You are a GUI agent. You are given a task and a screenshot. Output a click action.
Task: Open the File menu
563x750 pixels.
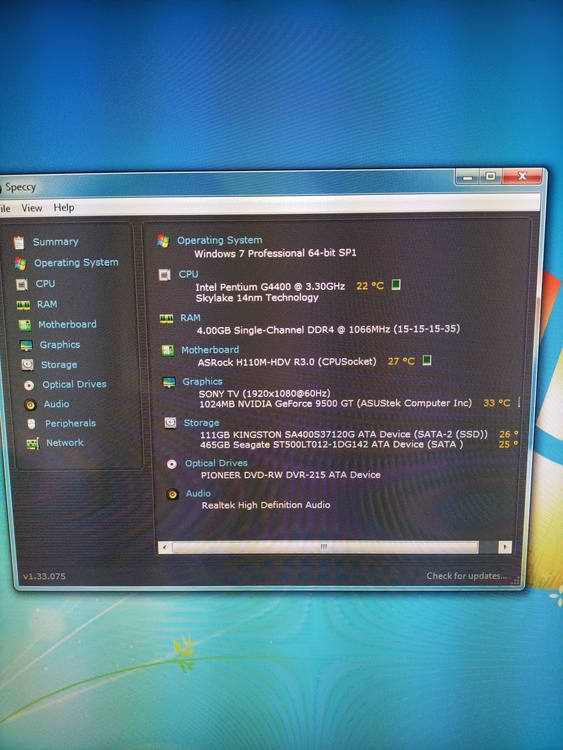coord(5,208)
